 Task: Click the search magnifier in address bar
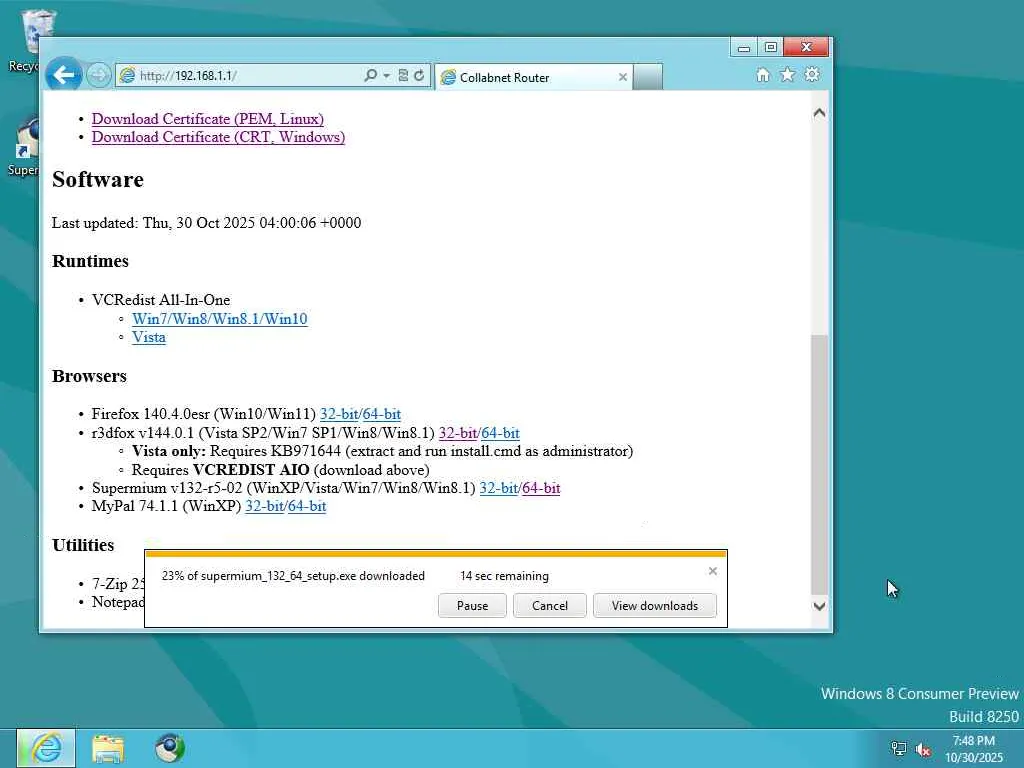click(370, 76)
